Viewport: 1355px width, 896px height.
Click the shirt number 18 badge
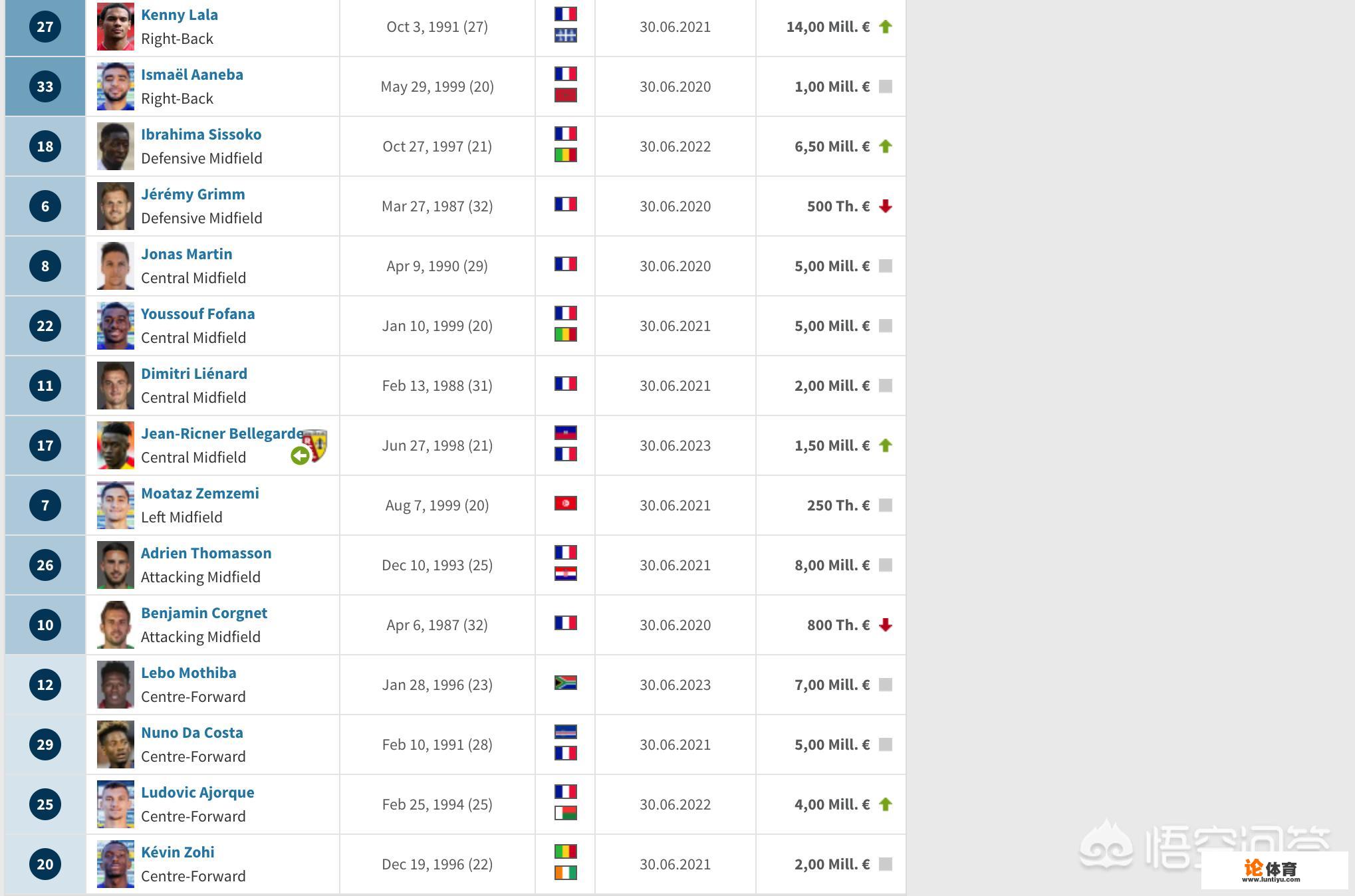tap(45, 146)
